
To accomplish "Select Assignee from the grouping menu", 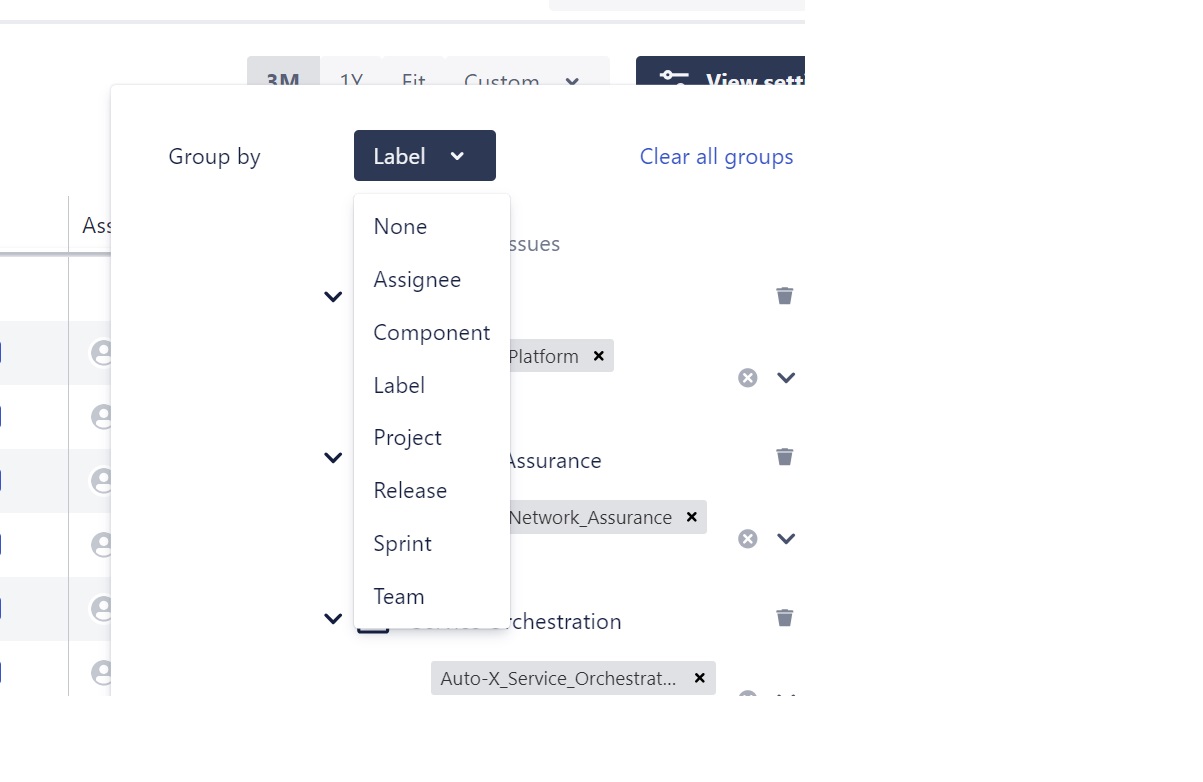I will pyautogui.click(x=417, y=279).
